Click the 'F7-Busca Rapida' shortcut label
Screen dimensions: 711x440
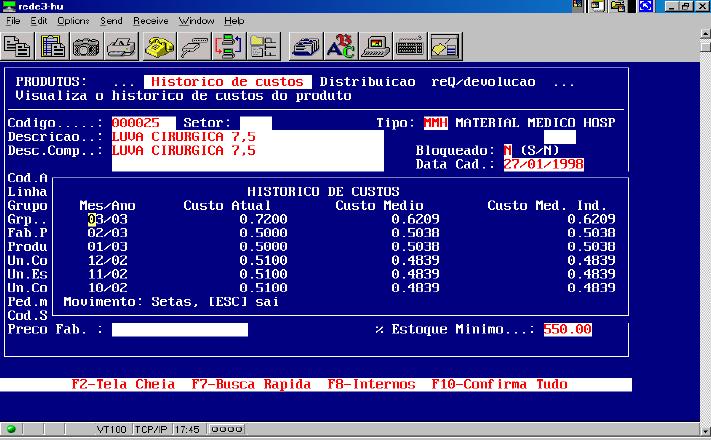point(251,384)
